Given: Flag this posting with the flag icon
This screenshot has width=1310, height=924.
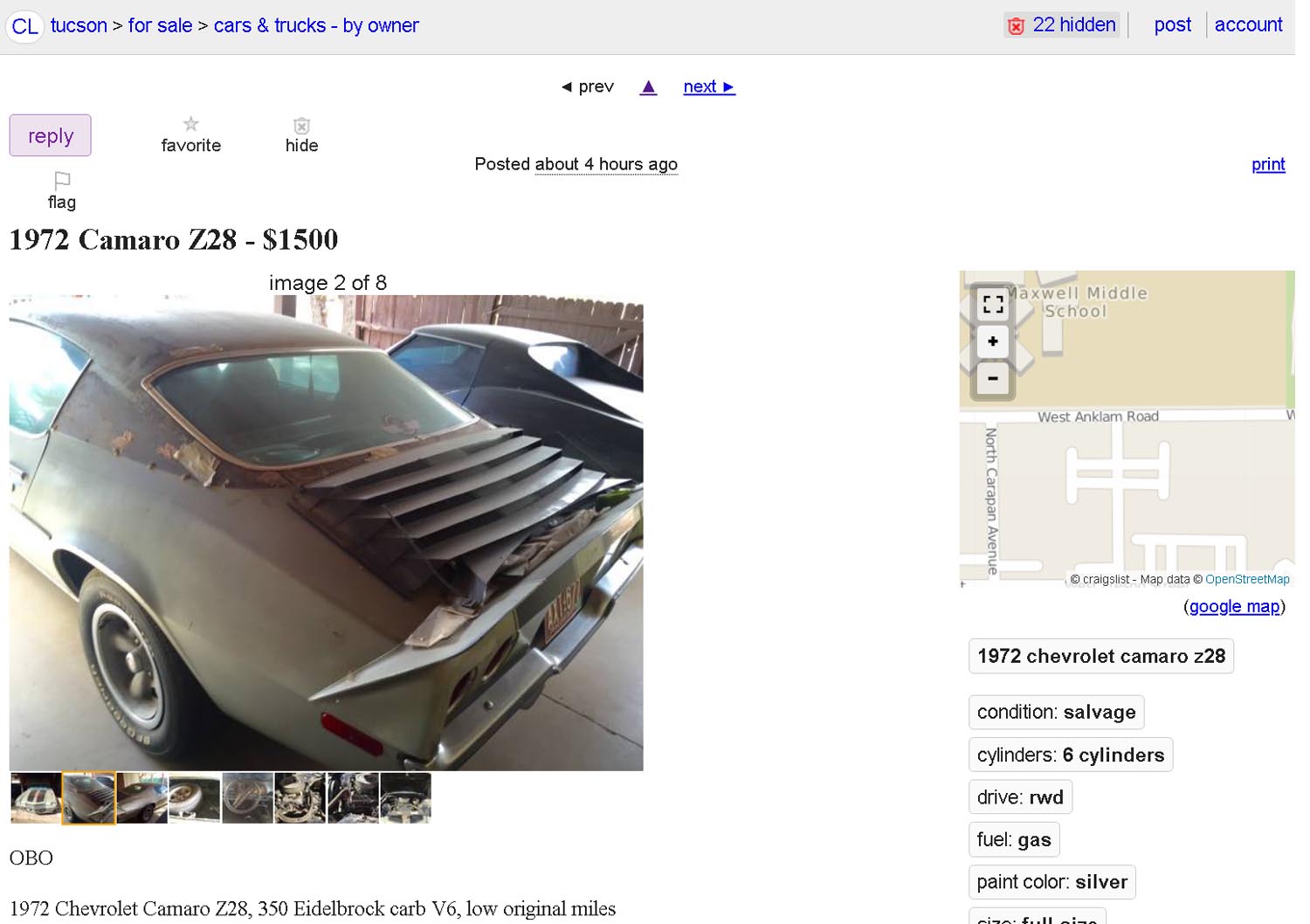Looking at the screenshot, I should click(x=62, y=181).
